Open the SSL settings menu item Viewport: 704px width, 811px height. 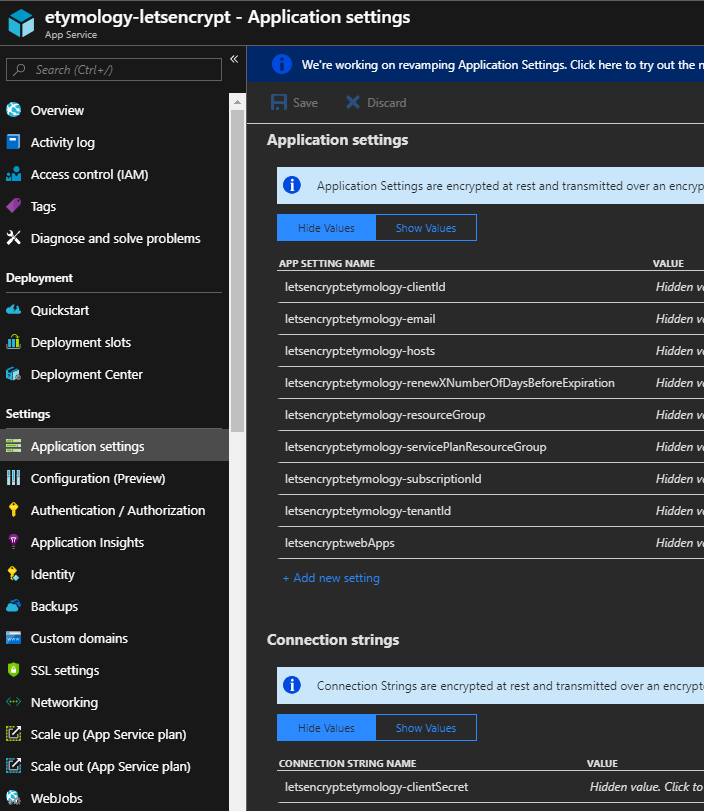click(x=114, y=670)
